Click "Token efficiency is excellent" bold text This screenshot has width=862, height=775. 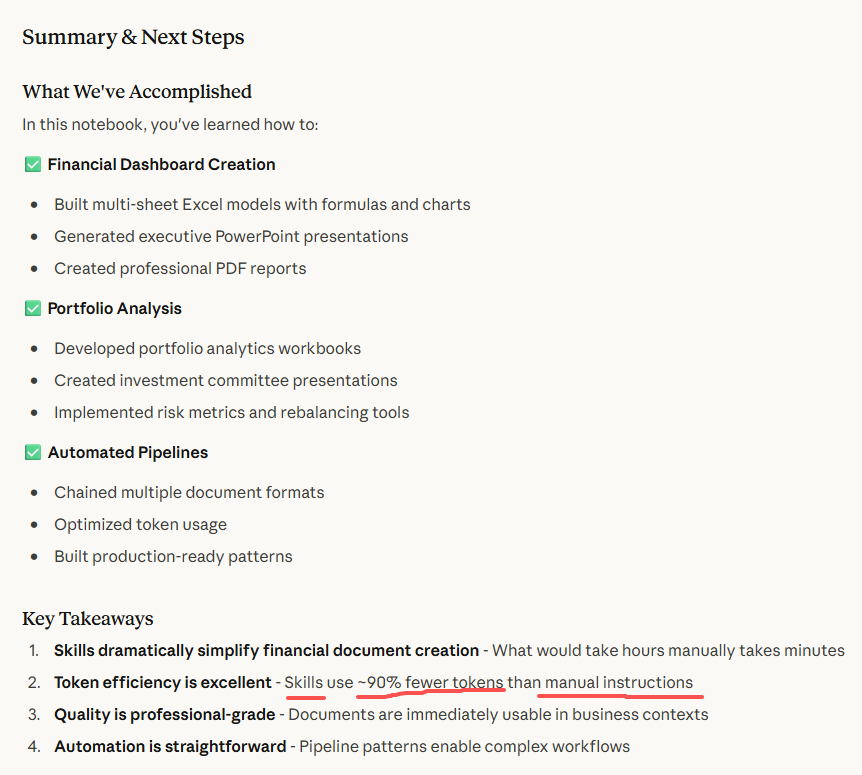coord(162,682)
